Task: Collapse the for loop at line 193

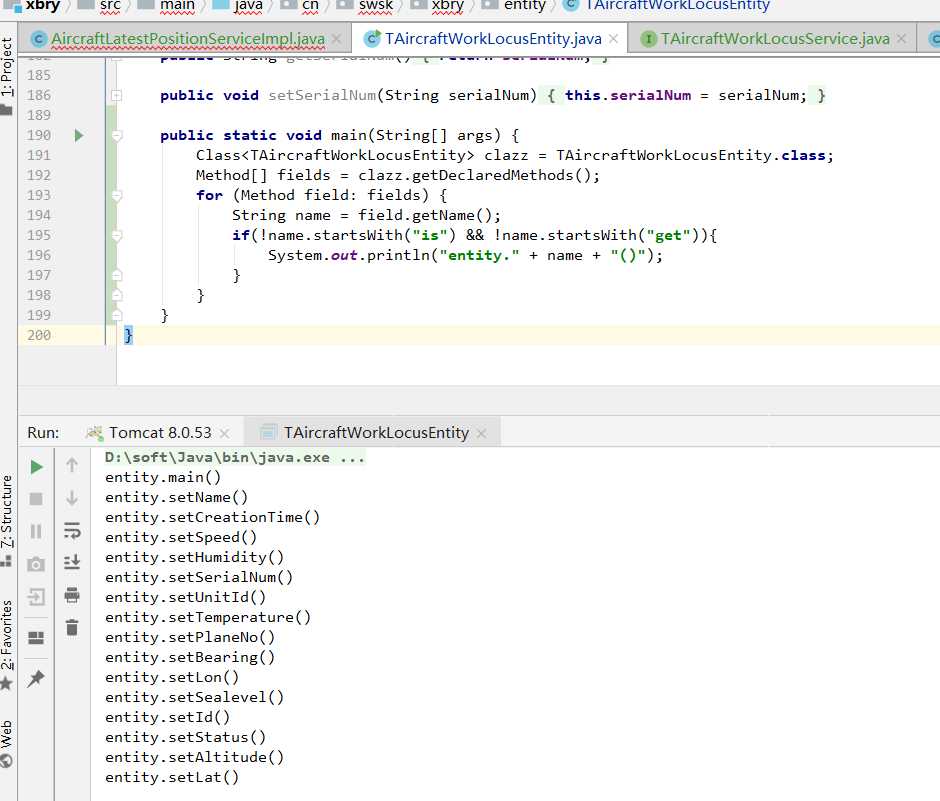Action: pos(117,195)
